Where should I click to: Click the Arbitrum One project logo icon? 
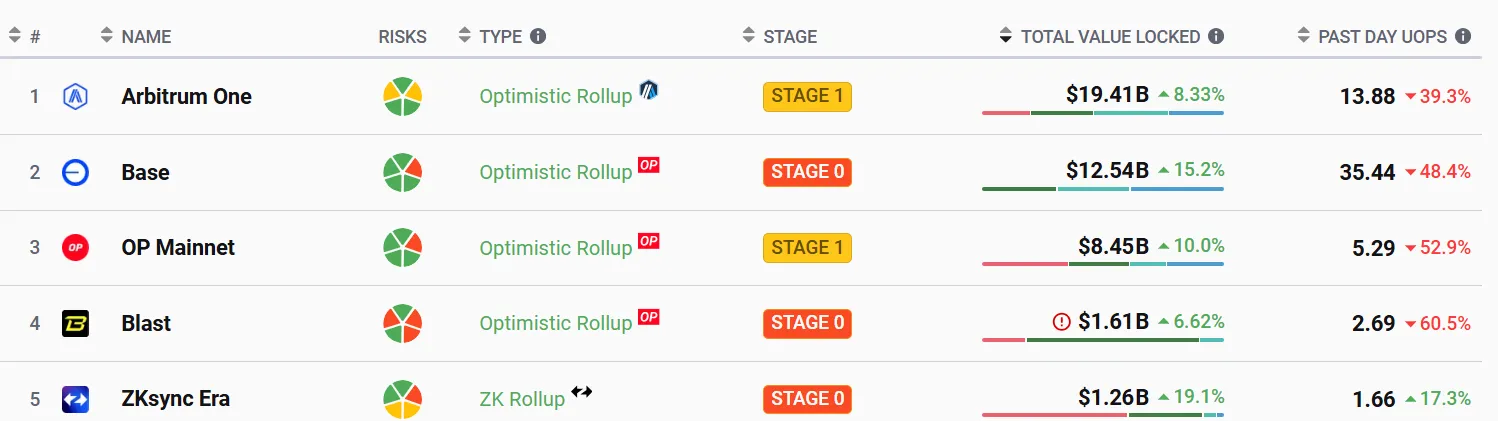tap(76, 97)
